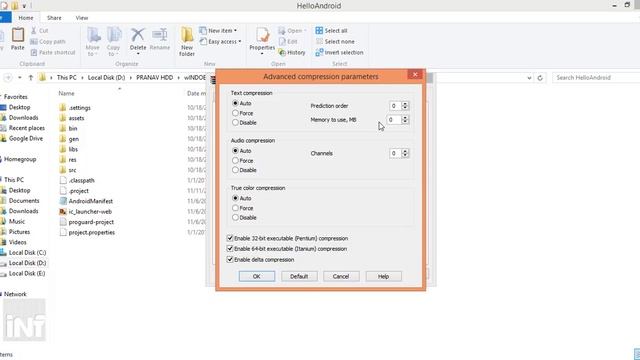Increase the Channels value
The image size is (640, 360).
405,151
